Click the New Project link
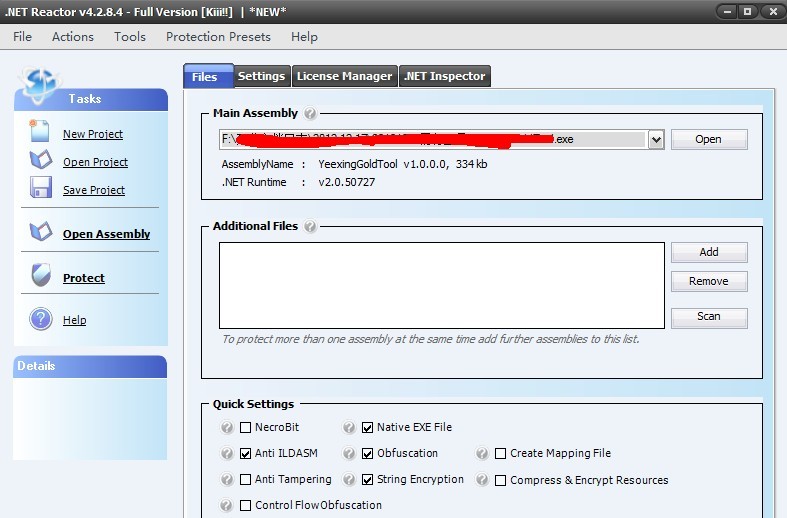Image resolution: width=787 pixels, height=518 pixels. 93,135
